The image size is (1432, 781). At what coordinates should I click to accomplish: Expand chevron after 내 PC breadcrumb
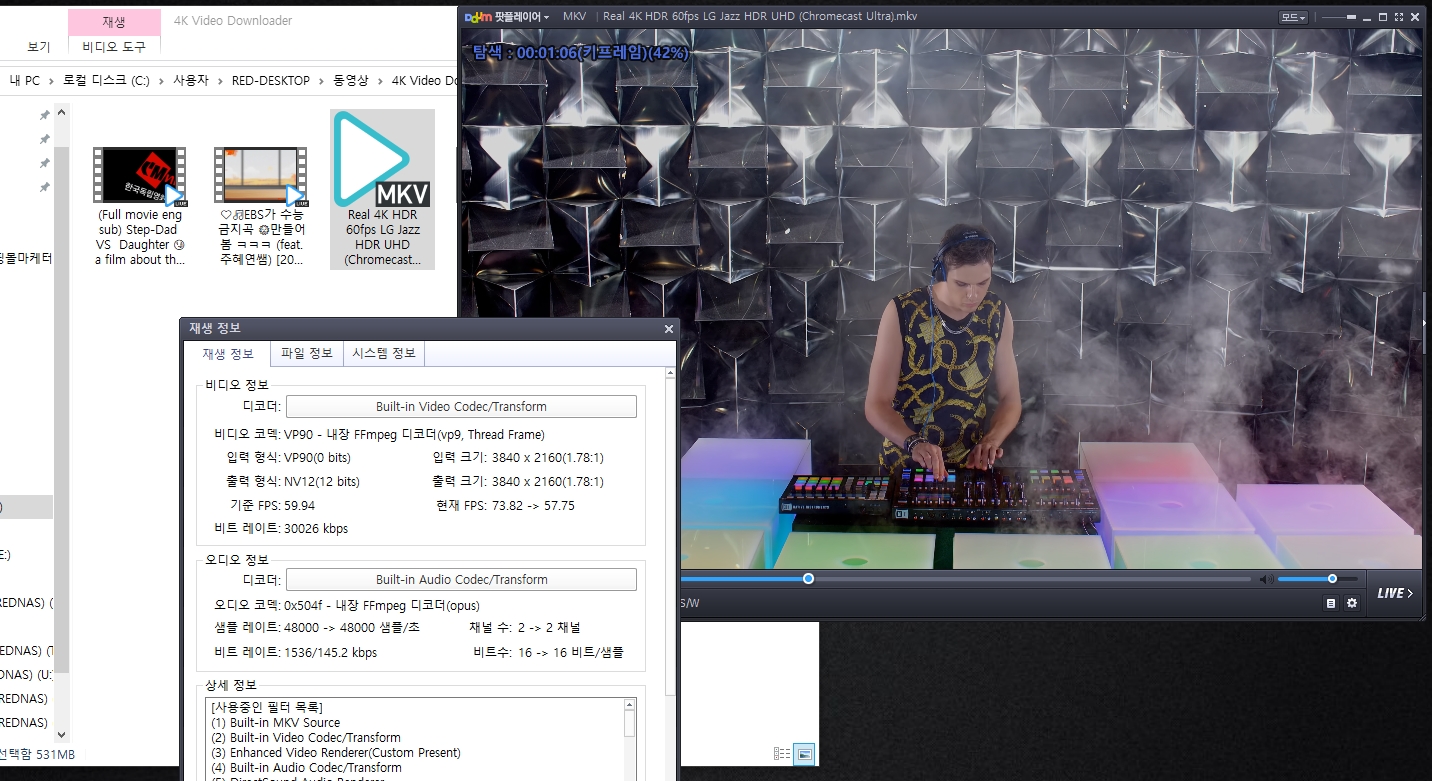coord(52,81)
